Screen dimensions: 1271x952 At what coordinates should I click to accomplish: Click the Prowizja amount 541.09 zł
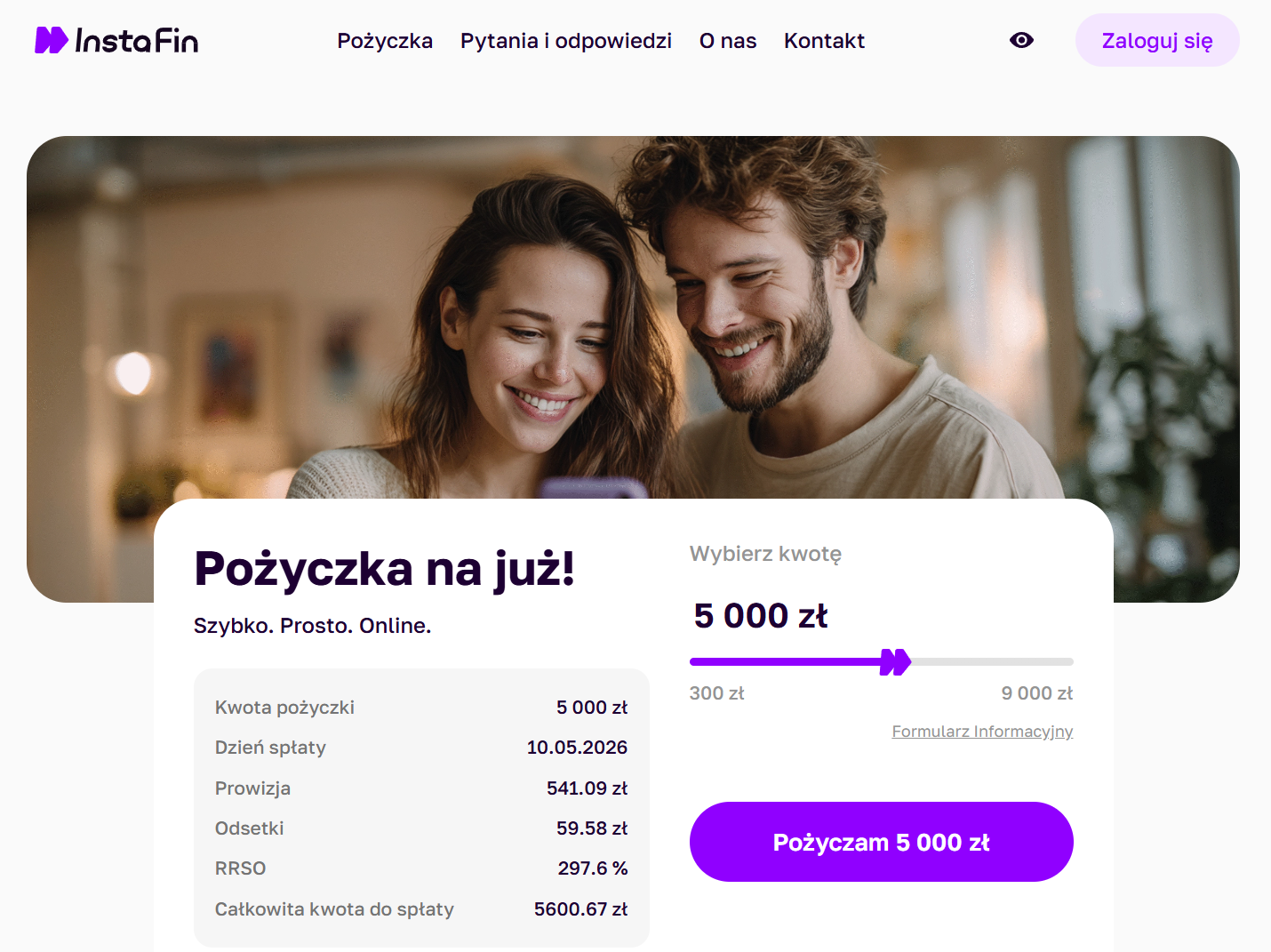coord(587,788)
